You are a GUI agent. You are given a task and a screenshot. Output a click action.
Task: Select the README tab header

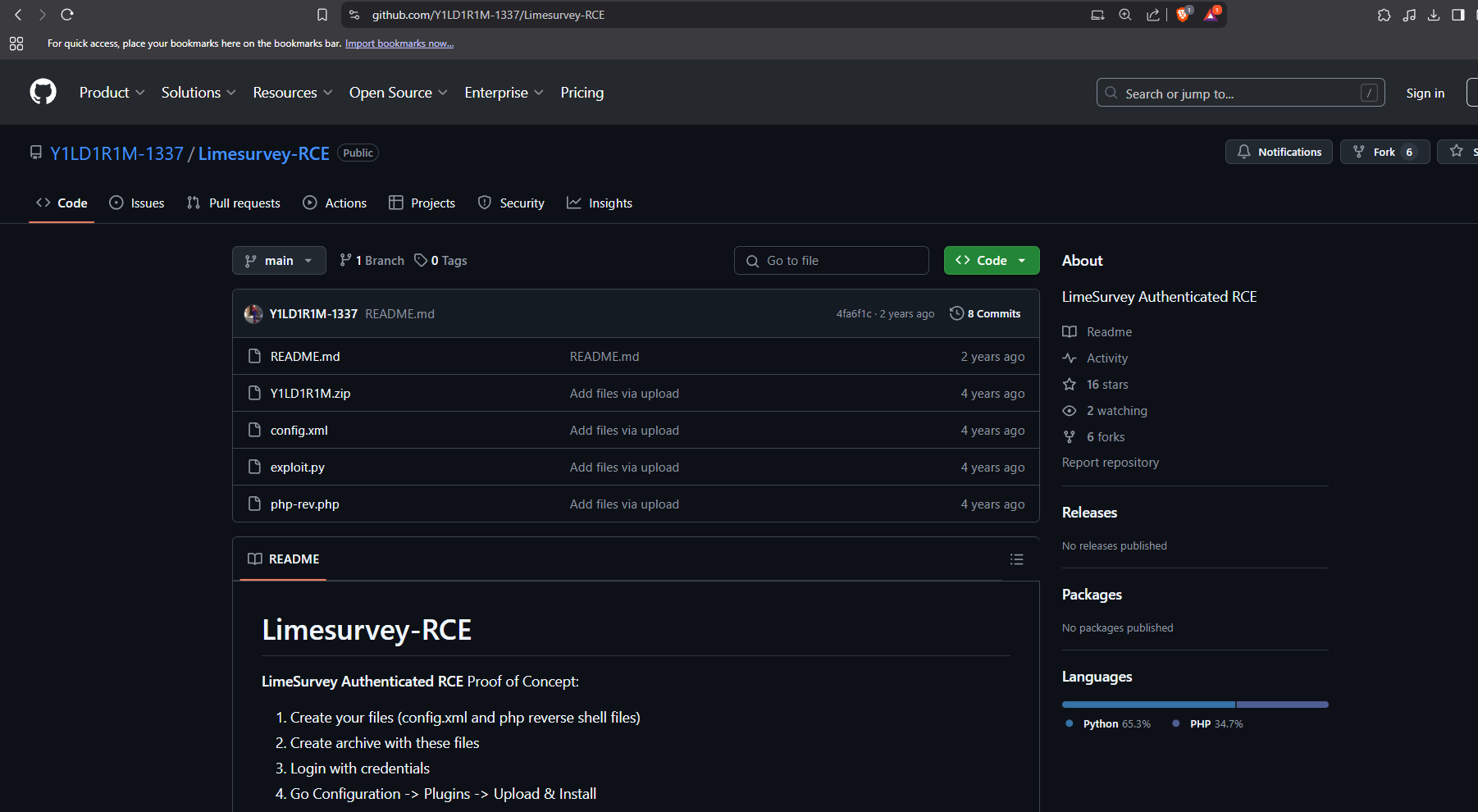pyautogui.click(x=284, y=559)
